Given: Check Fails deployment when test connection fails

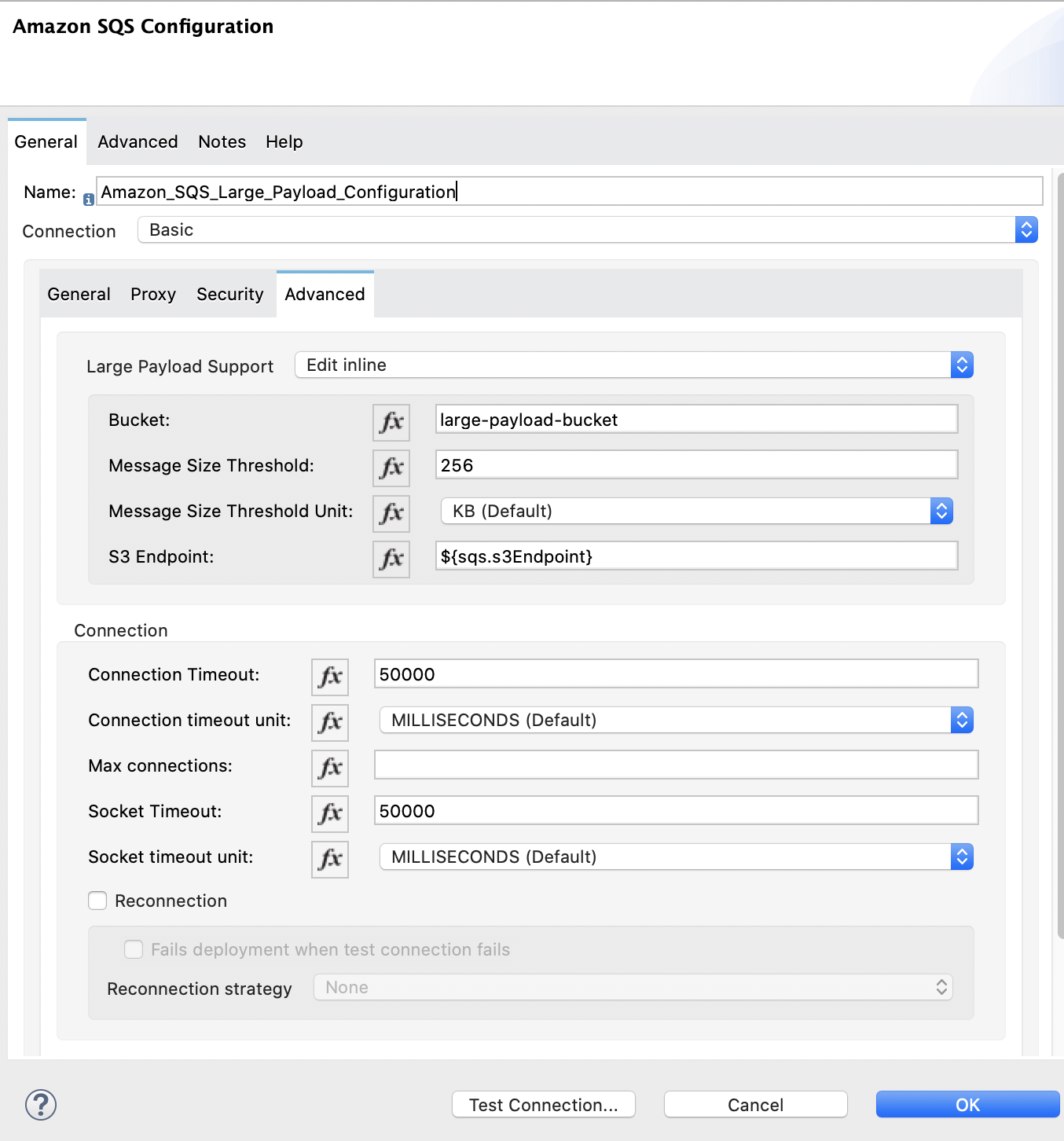Looking at the screenshot, I should point(134,949).
